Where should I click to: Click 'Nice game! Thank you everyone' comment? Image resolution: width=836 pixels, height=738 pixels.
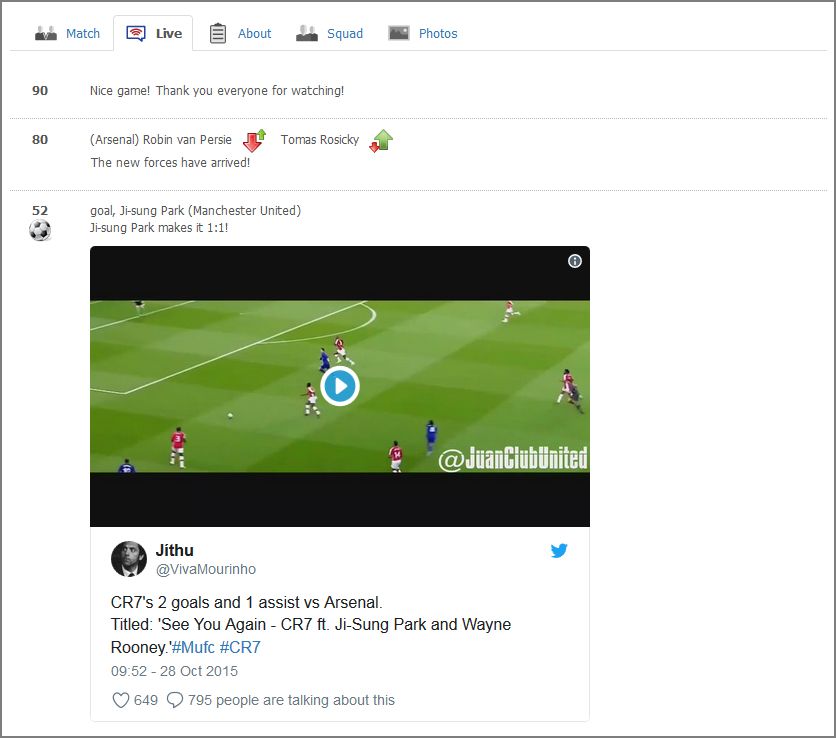coord(217,91)
